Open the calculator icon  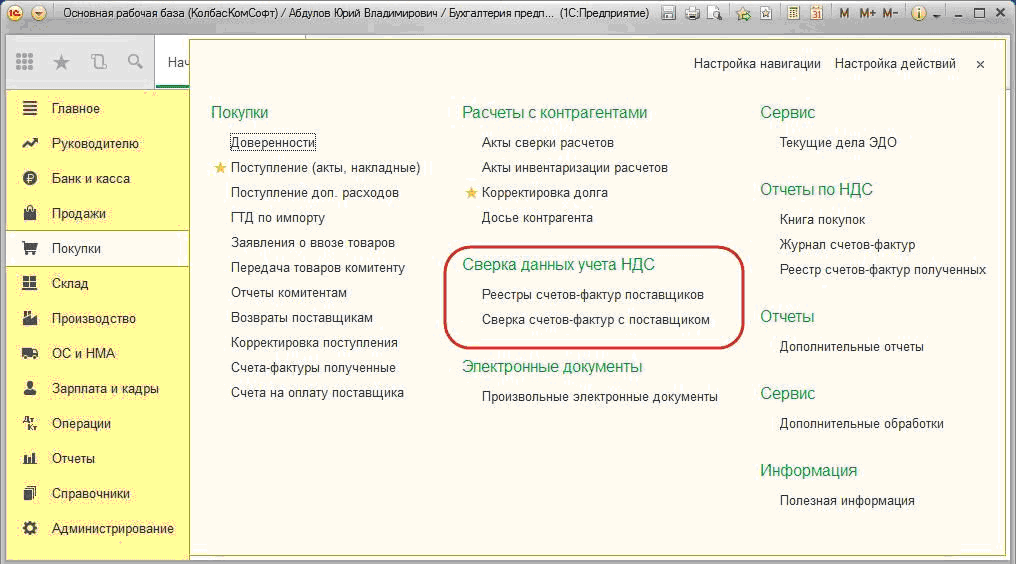pyautogui.click(x=793, y=14)
